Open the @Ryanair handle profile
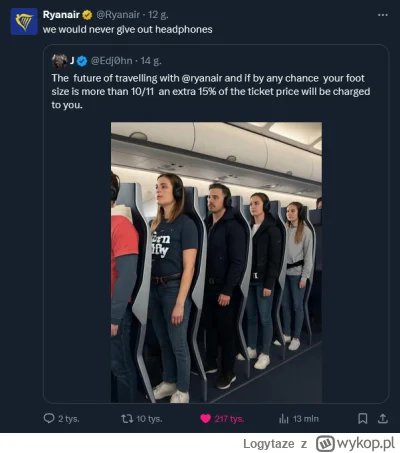The image size is (400, 453). pos(118,15)
